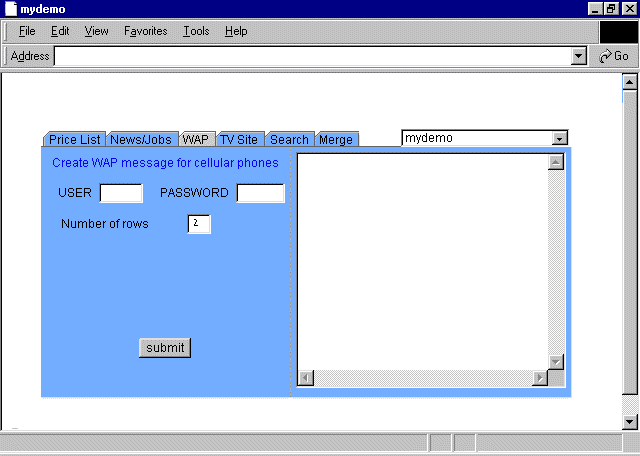Screen dimensions: 640x456
Task: Click the page scrollbar down arrow
Action: pyautogui.click(x=629, y=422)
